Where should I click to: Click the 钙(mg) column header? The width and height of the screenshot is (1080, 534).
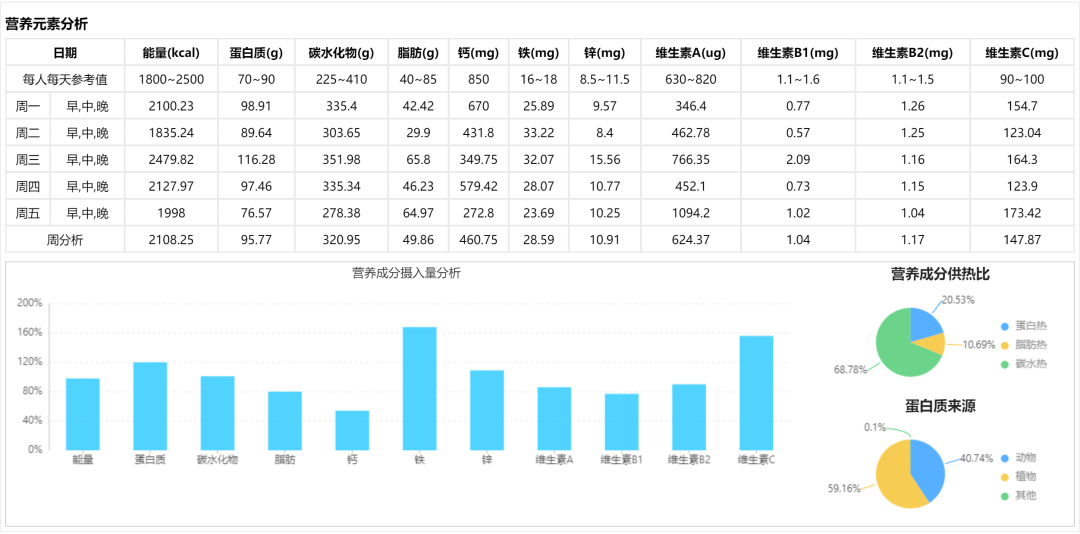(x=478, y=52)
